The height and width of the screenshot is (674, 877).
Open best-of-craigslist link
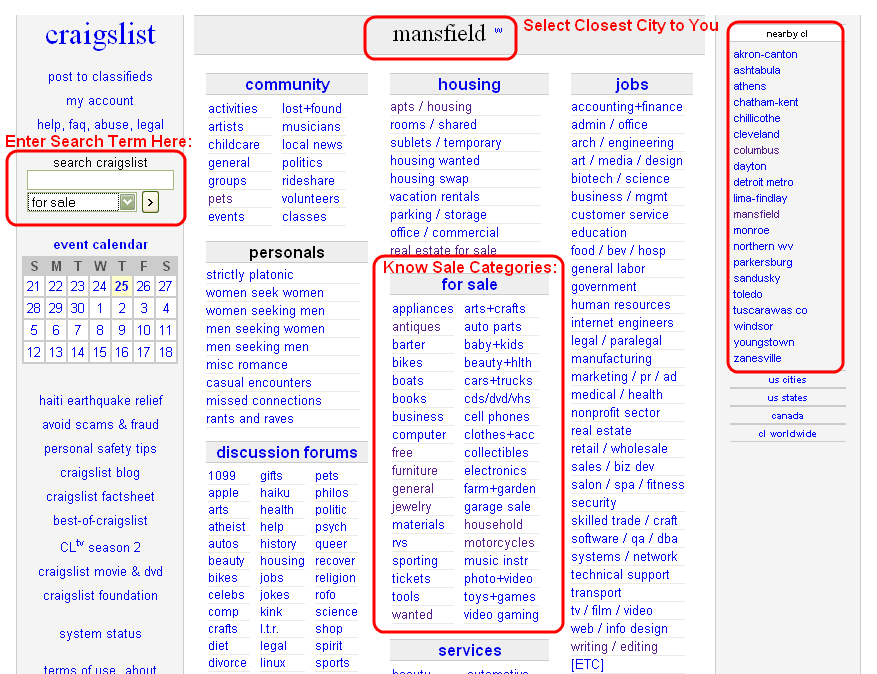[x=100, y=521]
